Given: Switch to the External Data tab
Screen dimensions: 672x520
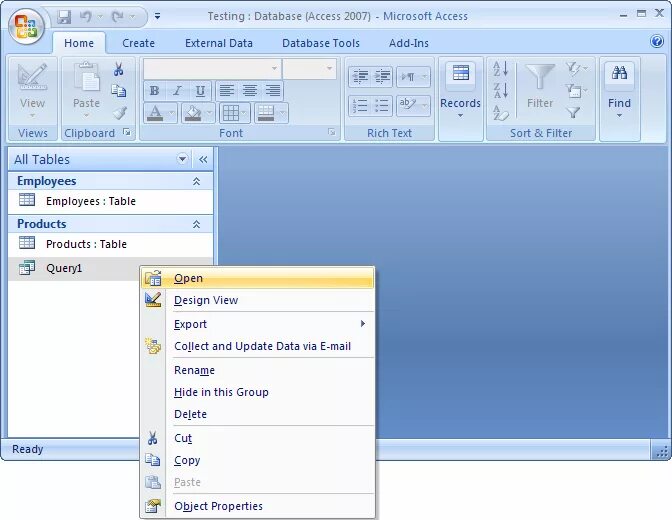Looking at the screenshot, I should (x=219, y=43).
